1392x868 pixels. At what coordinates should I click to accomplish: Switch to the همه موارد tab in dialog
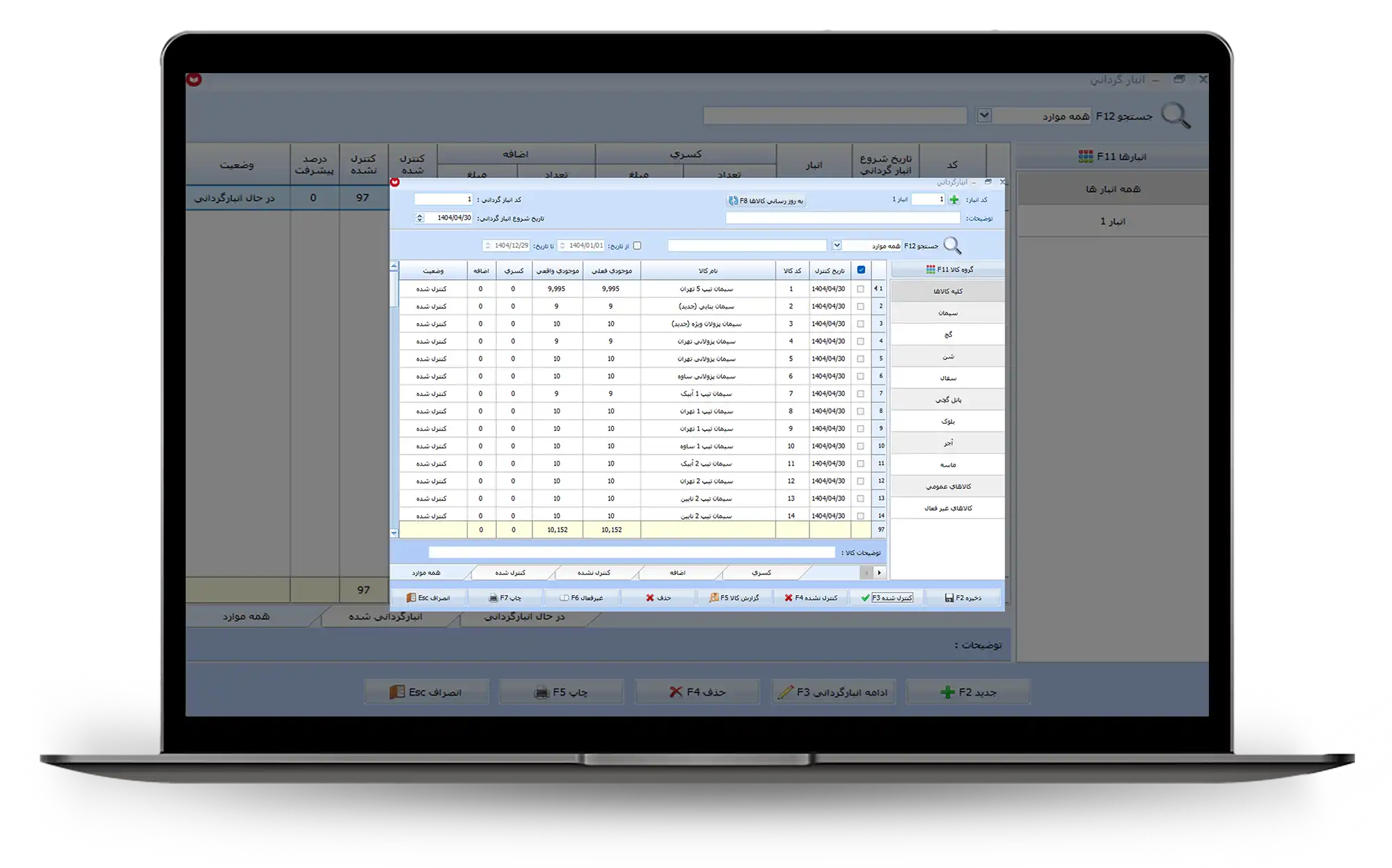pyautogui.click(x=426, y=573)
